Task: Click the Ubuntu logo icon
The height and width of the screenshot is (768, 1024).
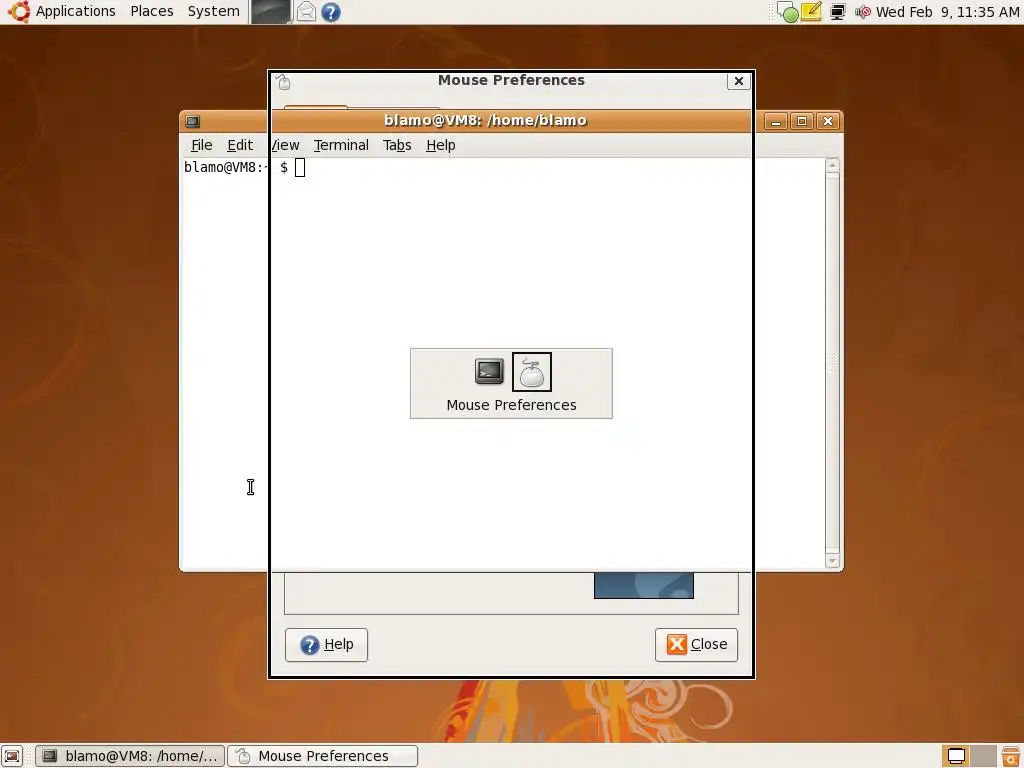Action: 18,11
